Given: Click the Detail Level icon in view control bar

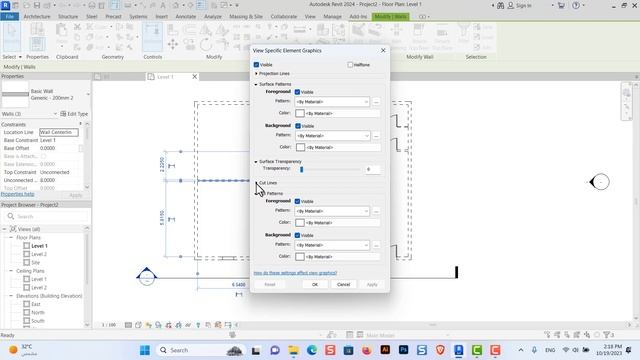Looking at the screenshot, I should [x=128, y=325].
